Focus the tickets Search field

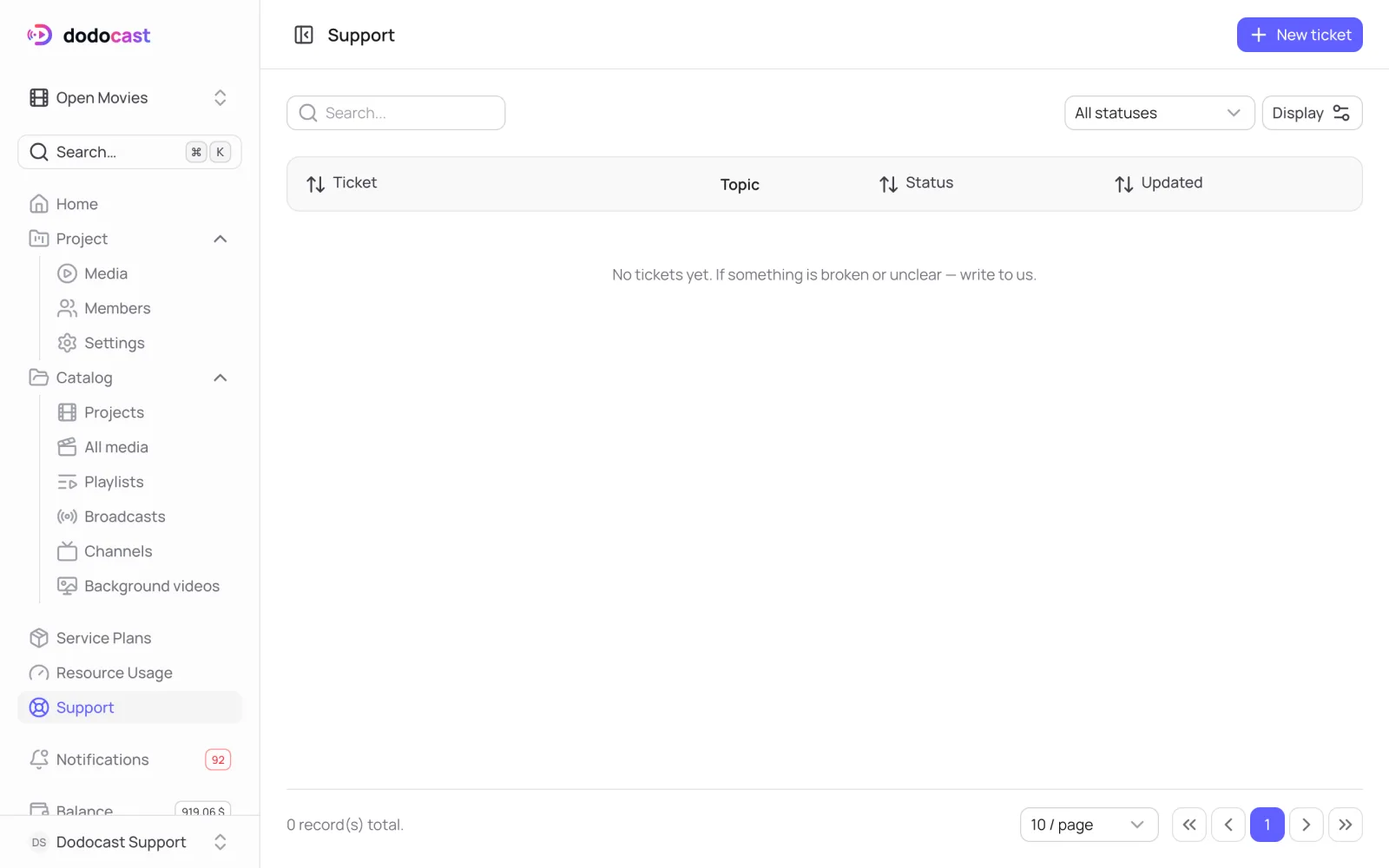[x=396, y=113]
